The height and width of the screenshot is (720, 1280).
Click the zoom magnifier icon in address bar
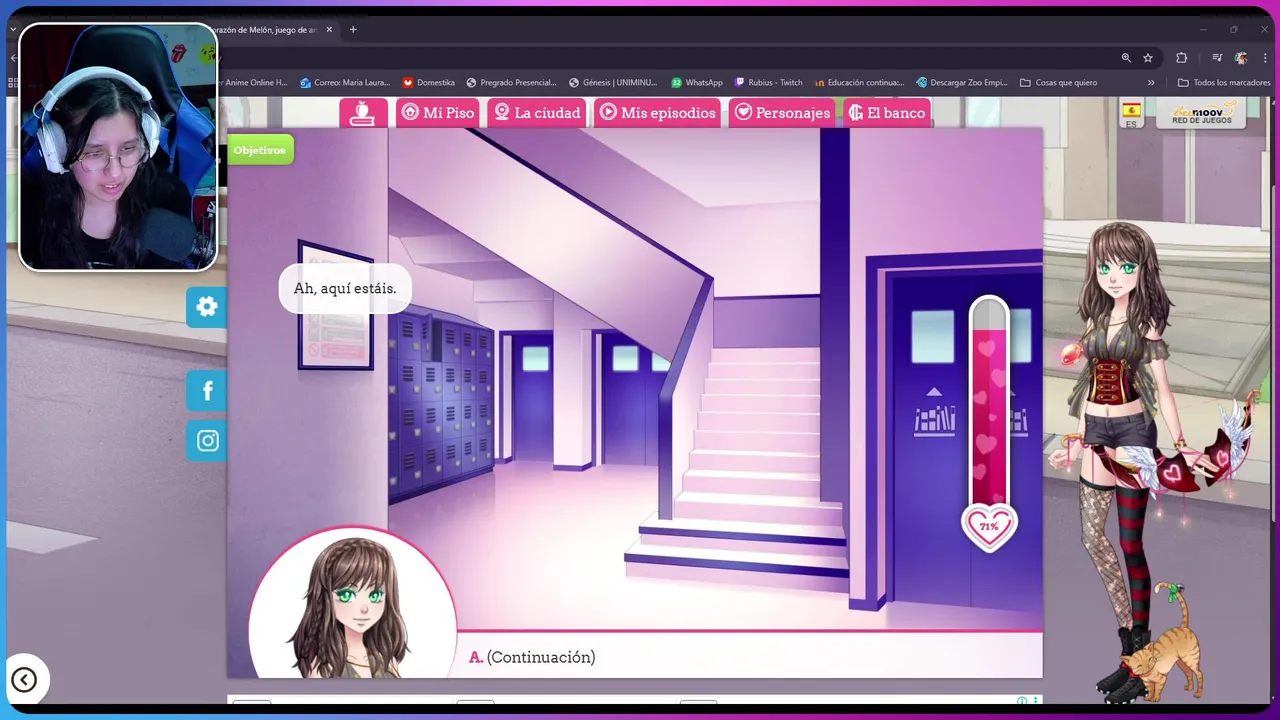[x=1126, y=58]
